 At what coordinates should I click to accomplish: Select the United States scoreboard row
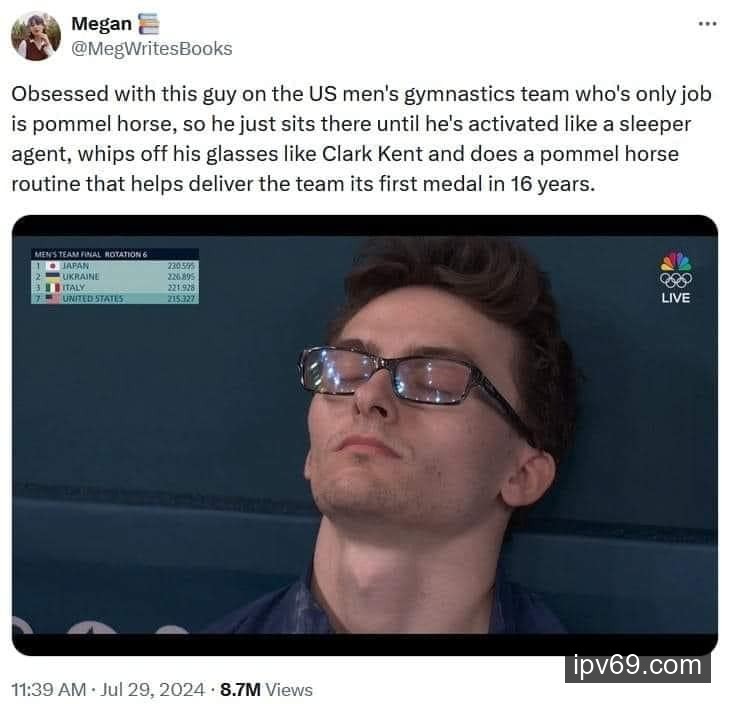pos(115,298)
